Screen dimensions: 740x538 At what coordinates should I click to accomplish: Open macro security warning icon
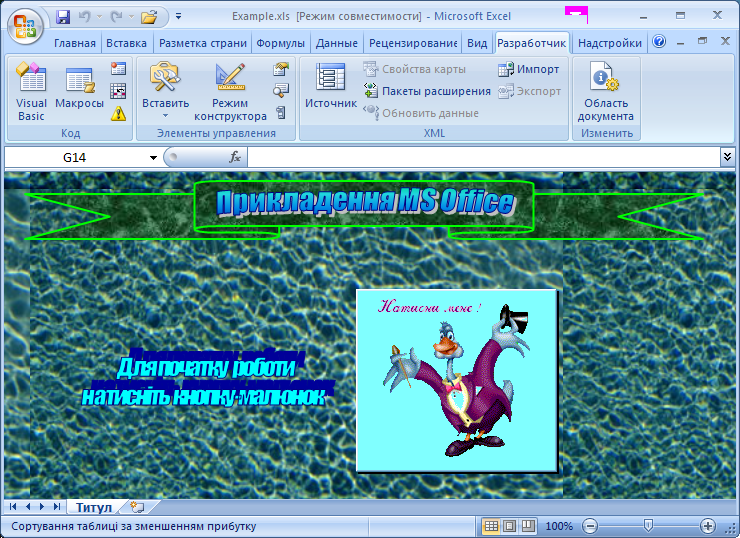pyautogui.click(x=118, y=113)
